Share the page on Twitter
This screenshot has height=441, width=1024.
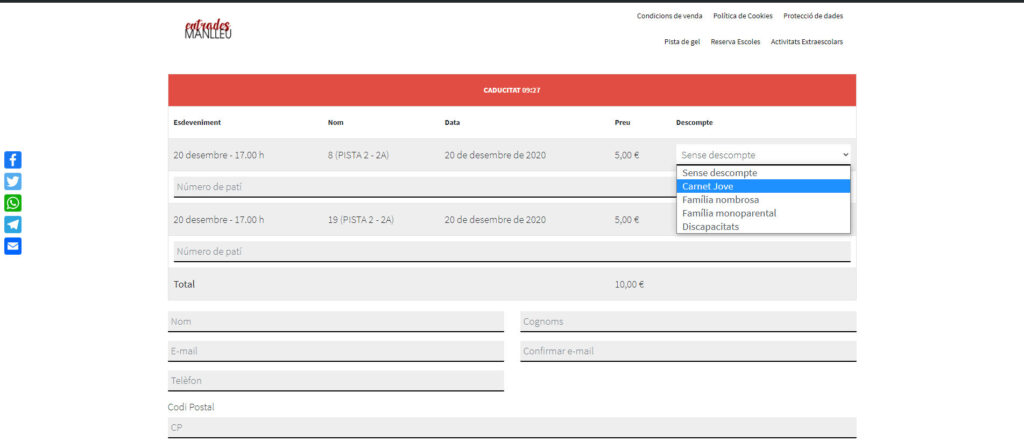click(x=13, y=181)
